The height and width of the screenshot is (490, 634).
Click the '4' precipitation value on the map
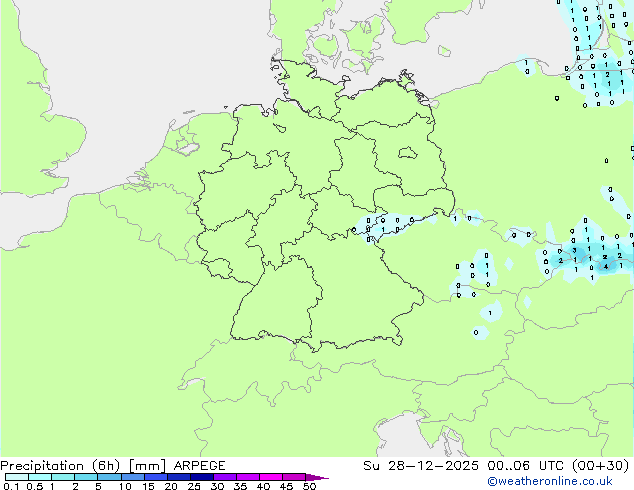pos(606,267)
